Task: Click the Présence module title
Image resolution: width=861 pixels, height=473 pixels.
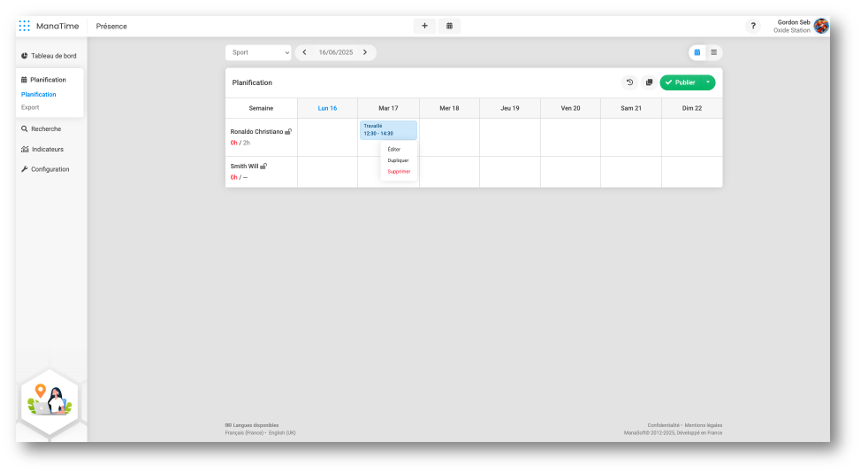Action: [111, 26]
